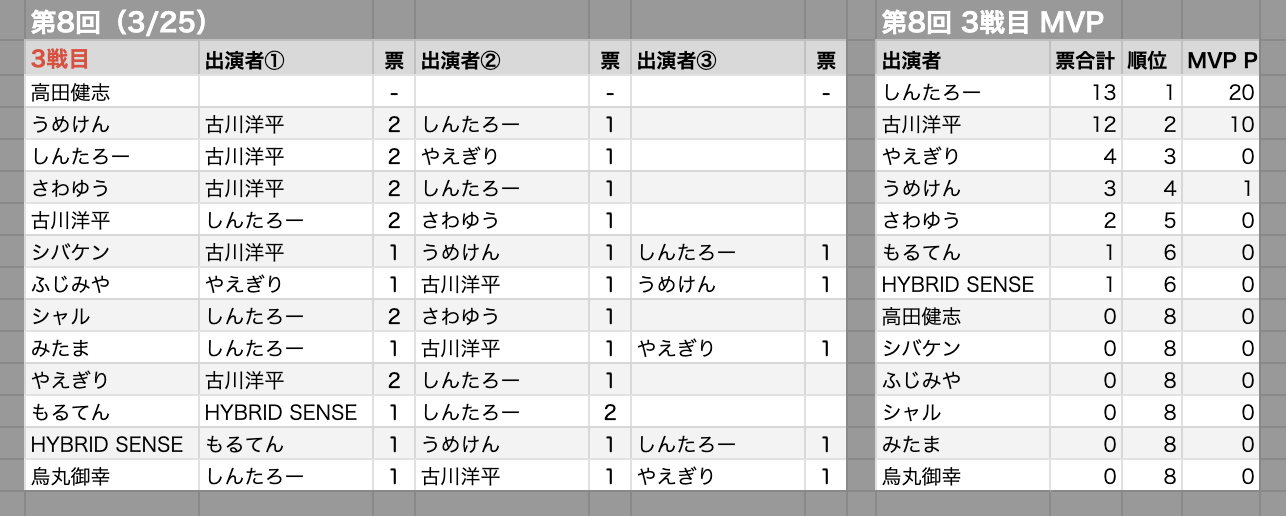Select 古川洋平 in the MVP 出演者 list
The height and width of the screenshot is (516, 1286).
point(963,125)
